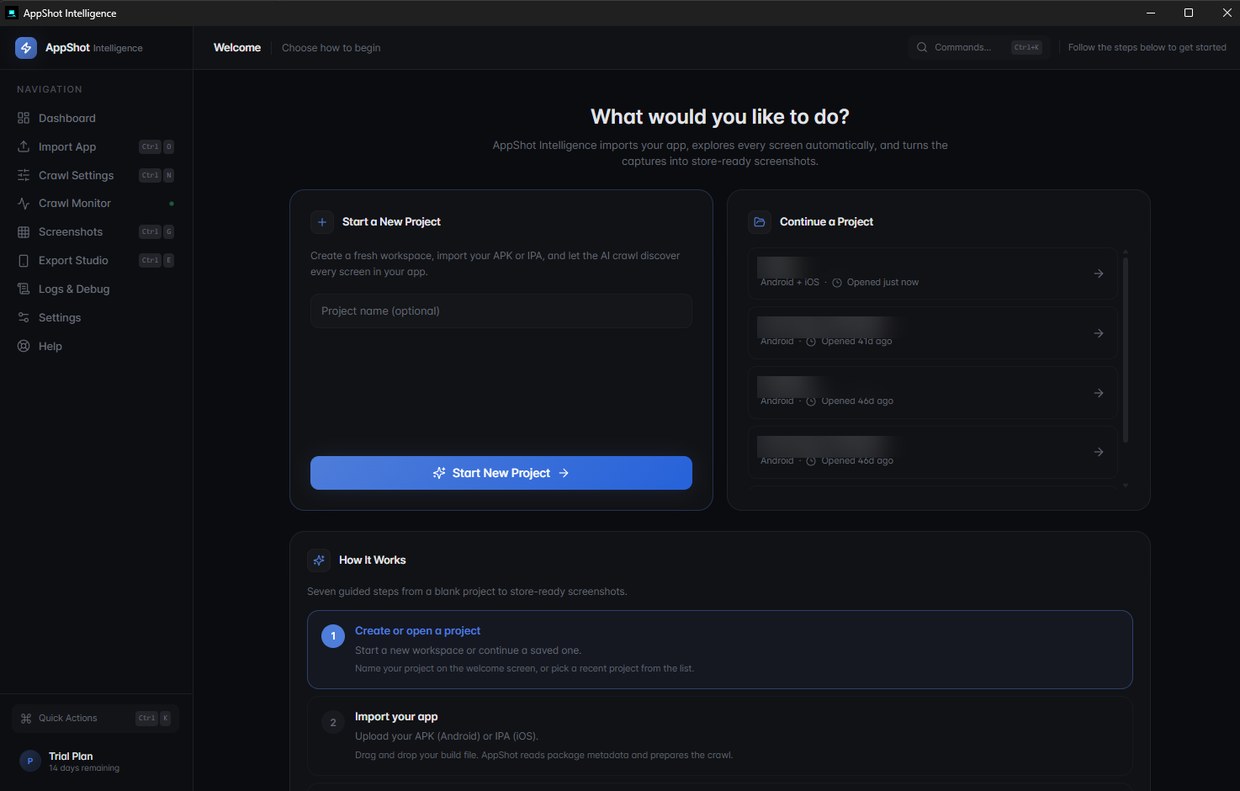Open Crawl Monitor in the sidebar

[96, 203]
